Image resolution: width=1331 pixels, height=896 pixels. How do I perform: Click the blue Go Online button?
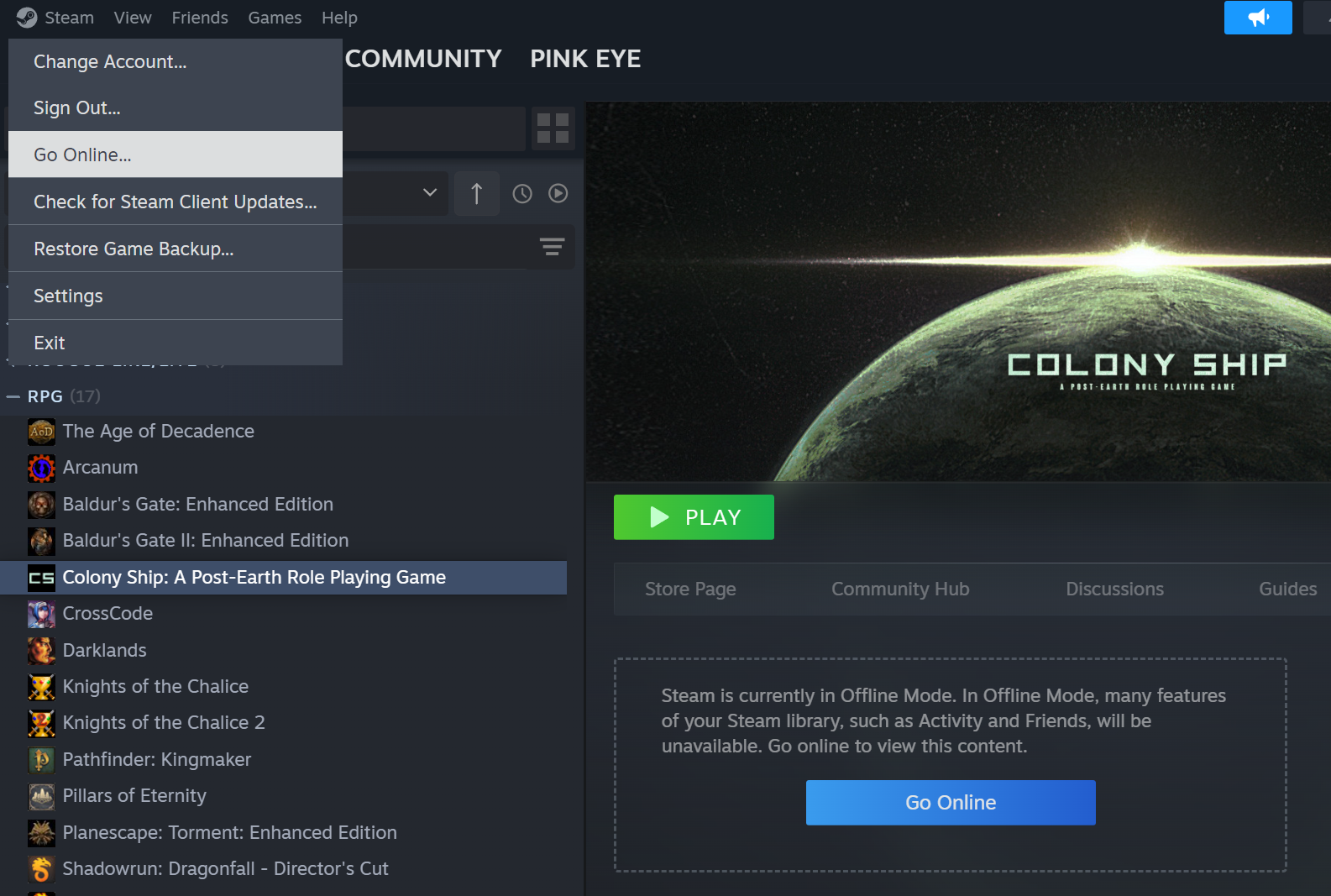(951, 803)
